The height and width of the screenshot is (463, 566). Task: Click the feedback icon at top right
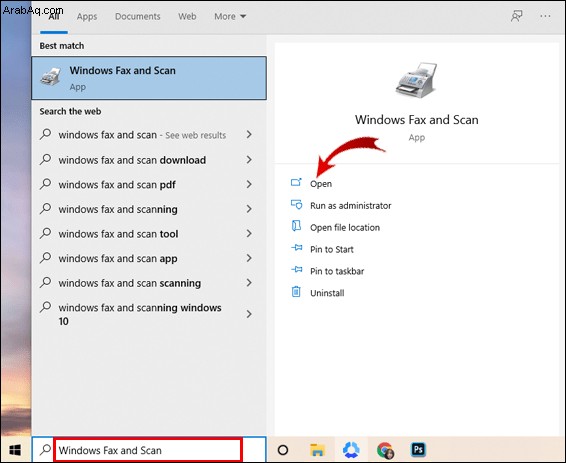517,16
